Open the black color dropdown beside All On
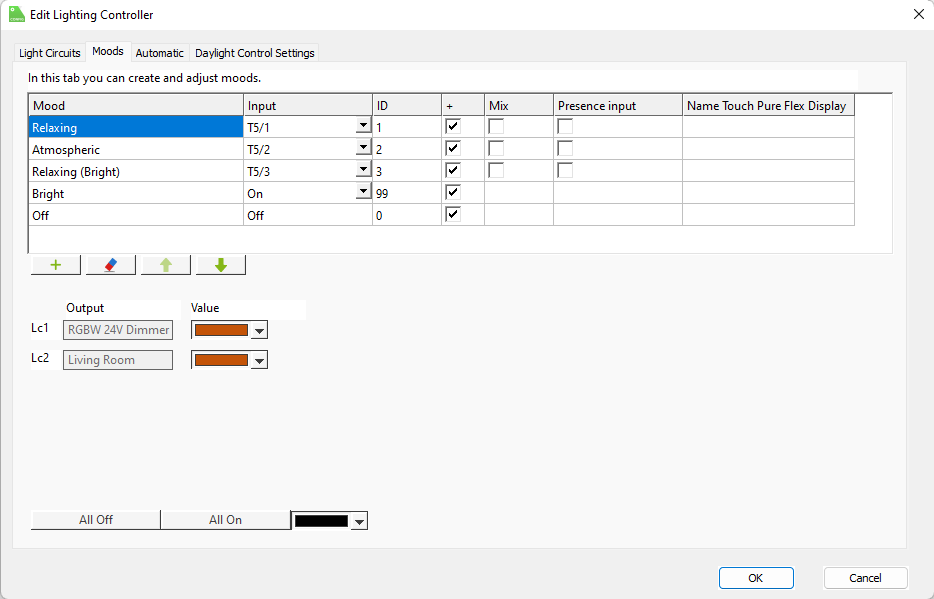934x599 pixels. coord(359,521)
